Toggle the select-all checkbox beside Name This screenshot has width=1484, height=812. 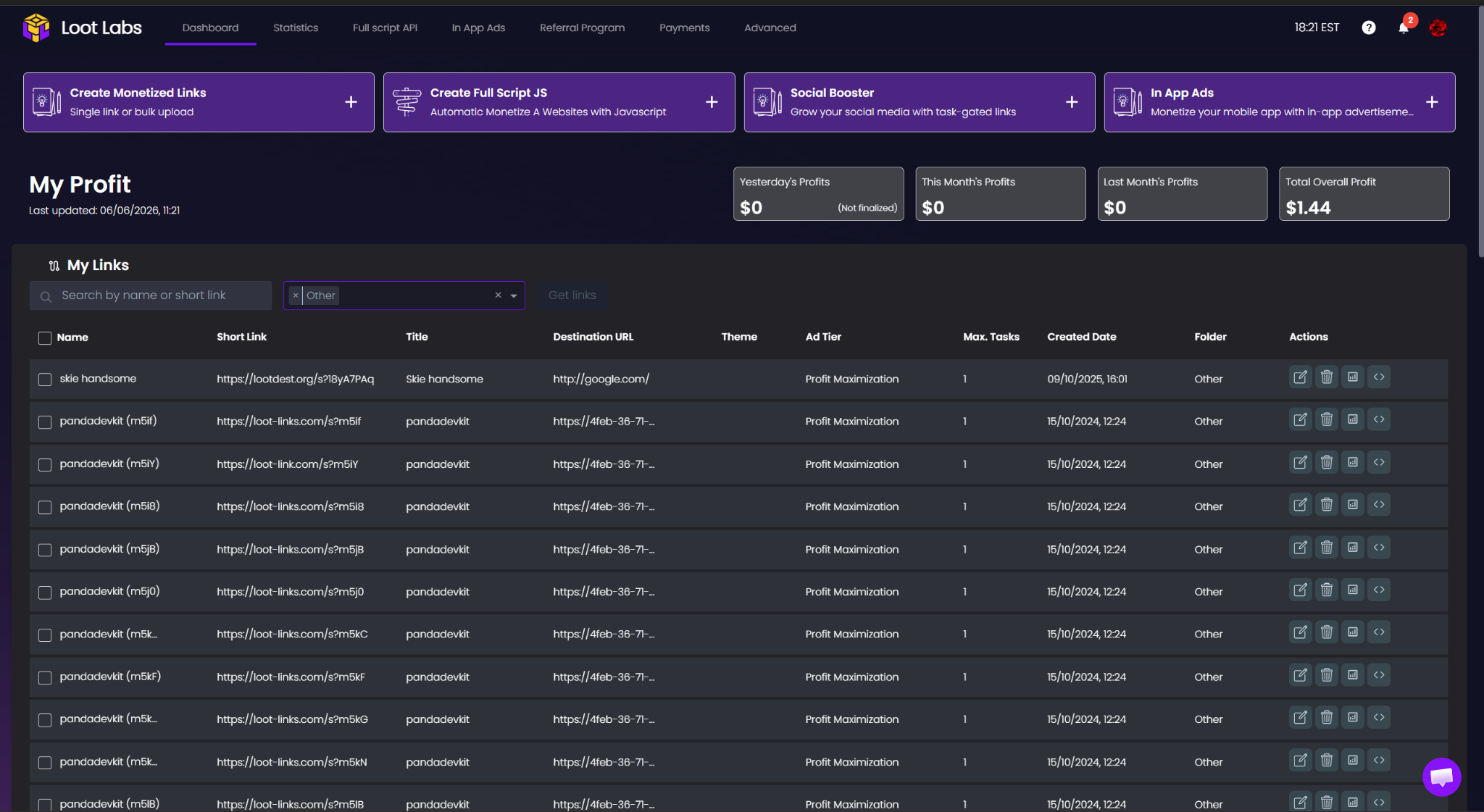[45, 338]
